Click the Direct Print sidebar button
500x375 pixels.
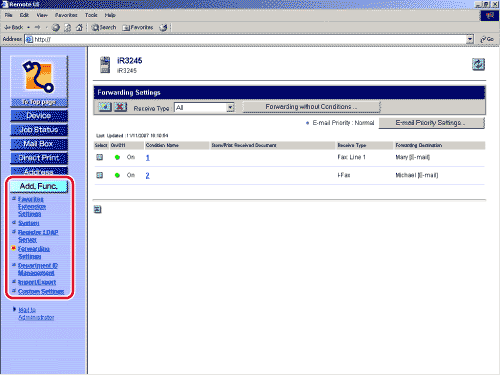(39, 158)
